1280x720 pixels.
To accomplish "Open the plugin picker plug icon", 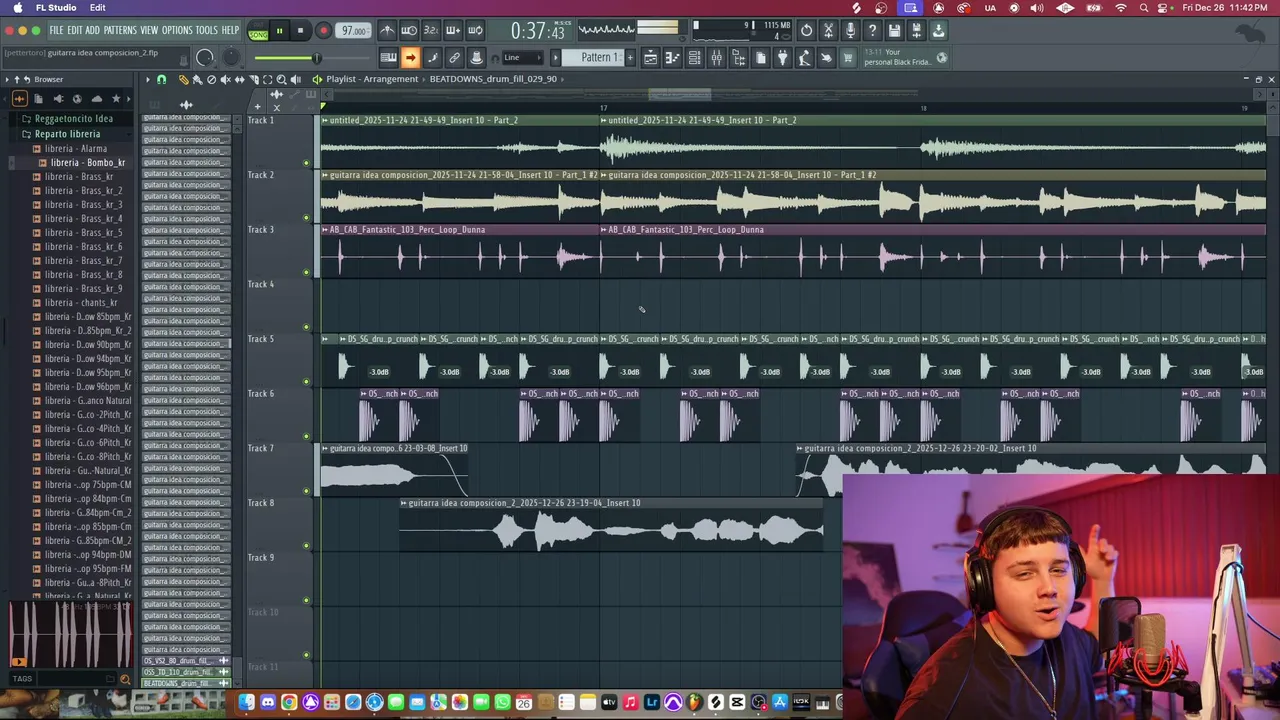I will click(x=783, y=57).
